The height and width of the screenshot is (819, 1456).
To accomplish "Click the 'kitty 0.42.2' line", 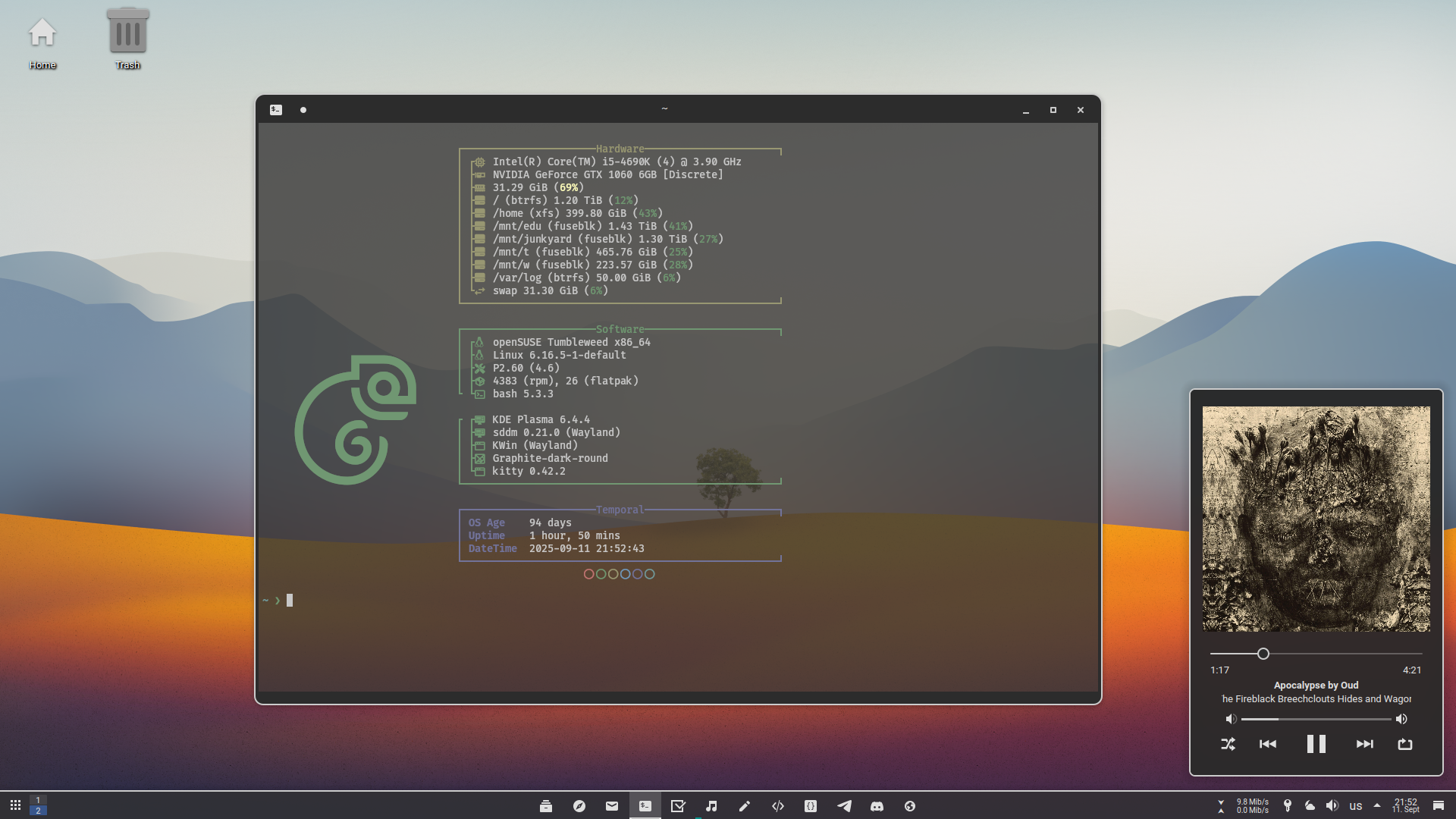I will (529, 471).
